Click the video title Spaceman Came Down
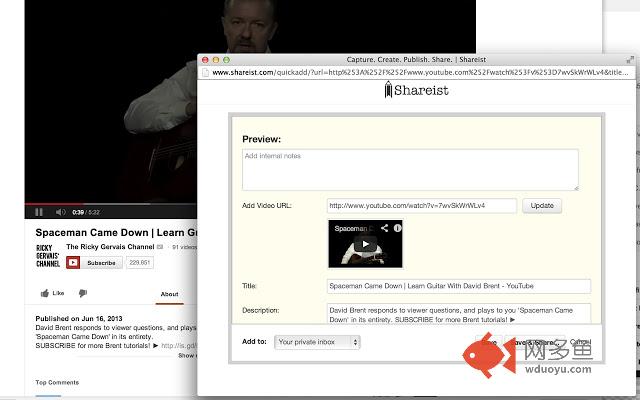Viewport: 640px width, 400px height. click(116, 233)
